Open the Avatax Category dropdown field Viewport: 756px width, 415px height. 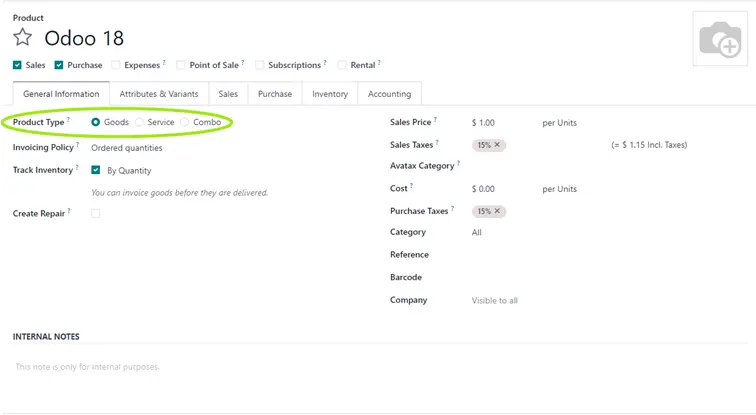tap(608, 166)
